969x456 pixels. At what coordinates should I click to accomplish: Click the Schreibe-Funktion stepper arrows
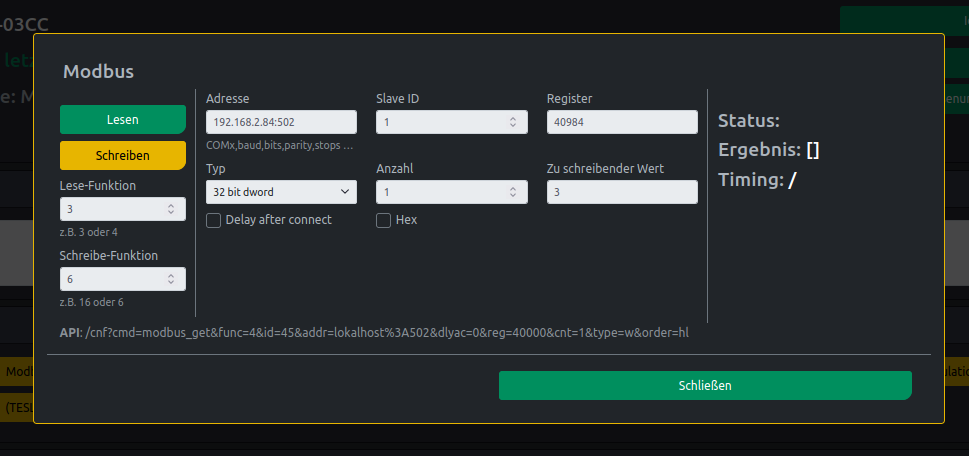(171, 279)
